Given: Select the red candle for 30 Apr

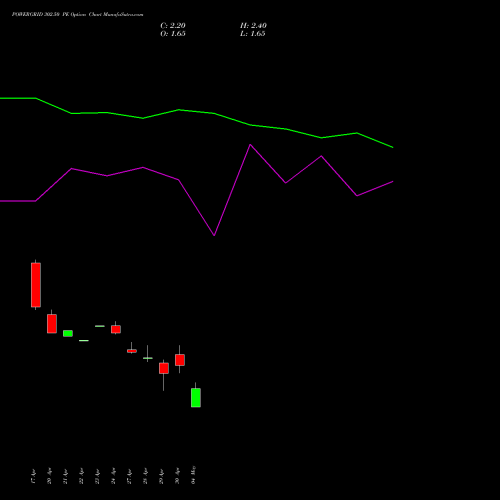Looking at the screenshot, I should coord(180,360).
